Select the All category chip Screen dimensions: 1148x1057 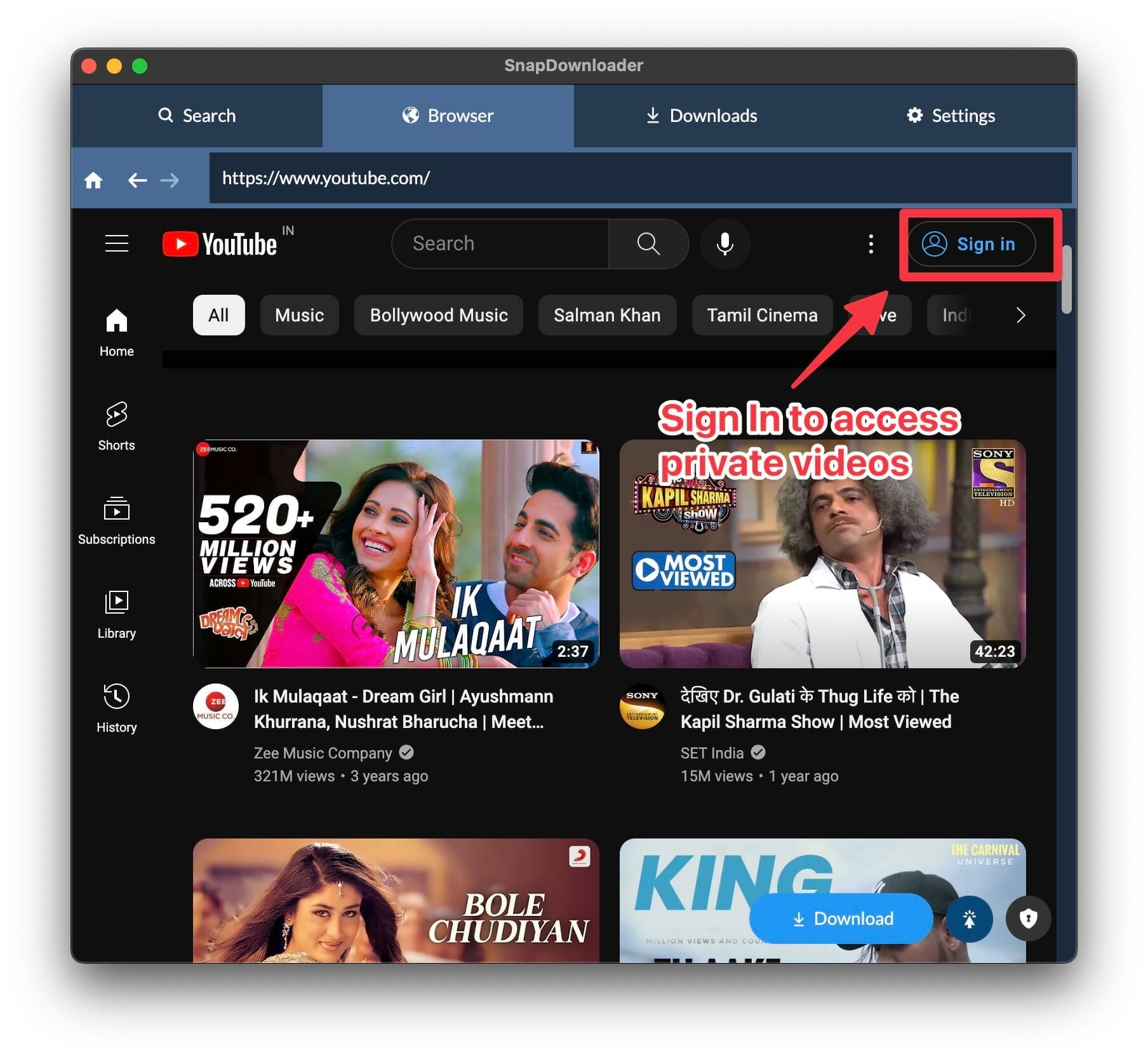[218, 315]
